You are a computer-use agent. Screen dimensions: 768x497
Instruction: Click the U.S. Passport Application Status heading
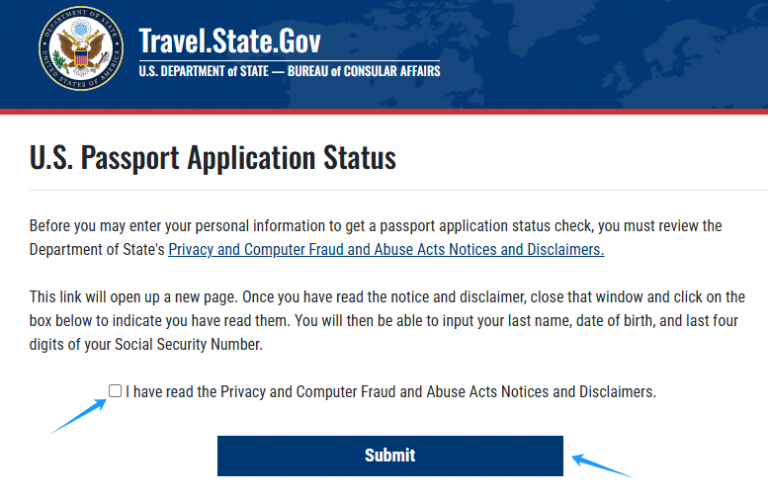[x=213, y=158]
